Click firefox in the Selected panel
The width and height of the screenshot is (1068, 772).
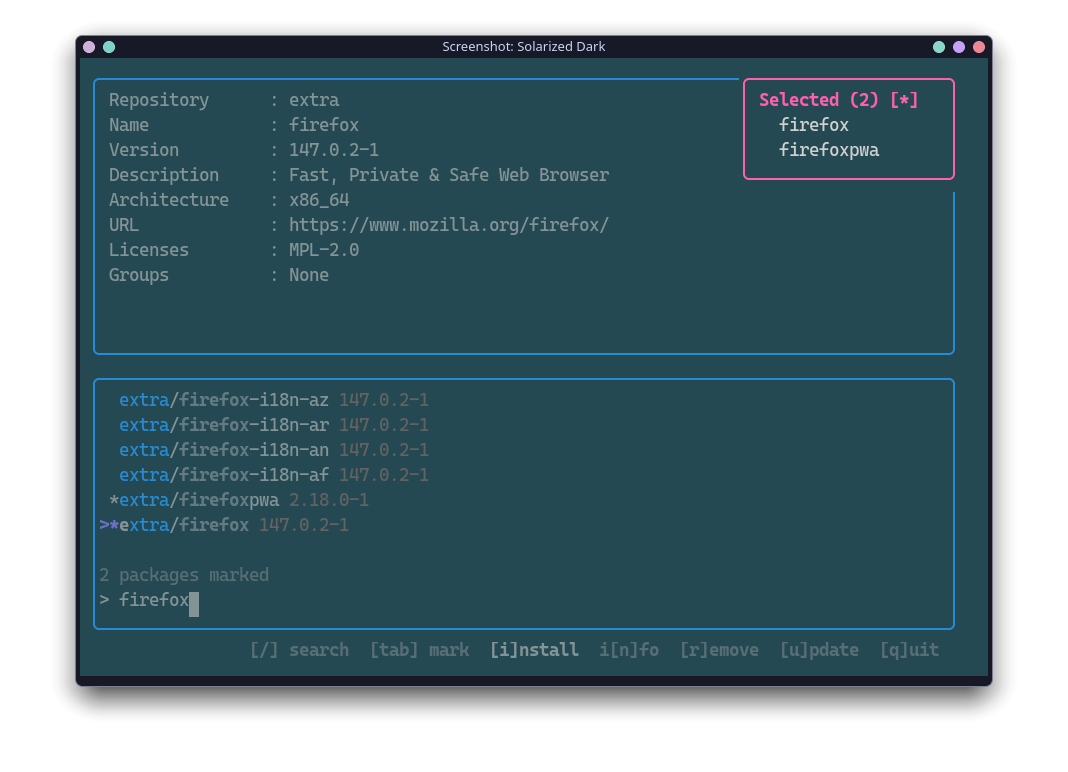click(813, 124)
